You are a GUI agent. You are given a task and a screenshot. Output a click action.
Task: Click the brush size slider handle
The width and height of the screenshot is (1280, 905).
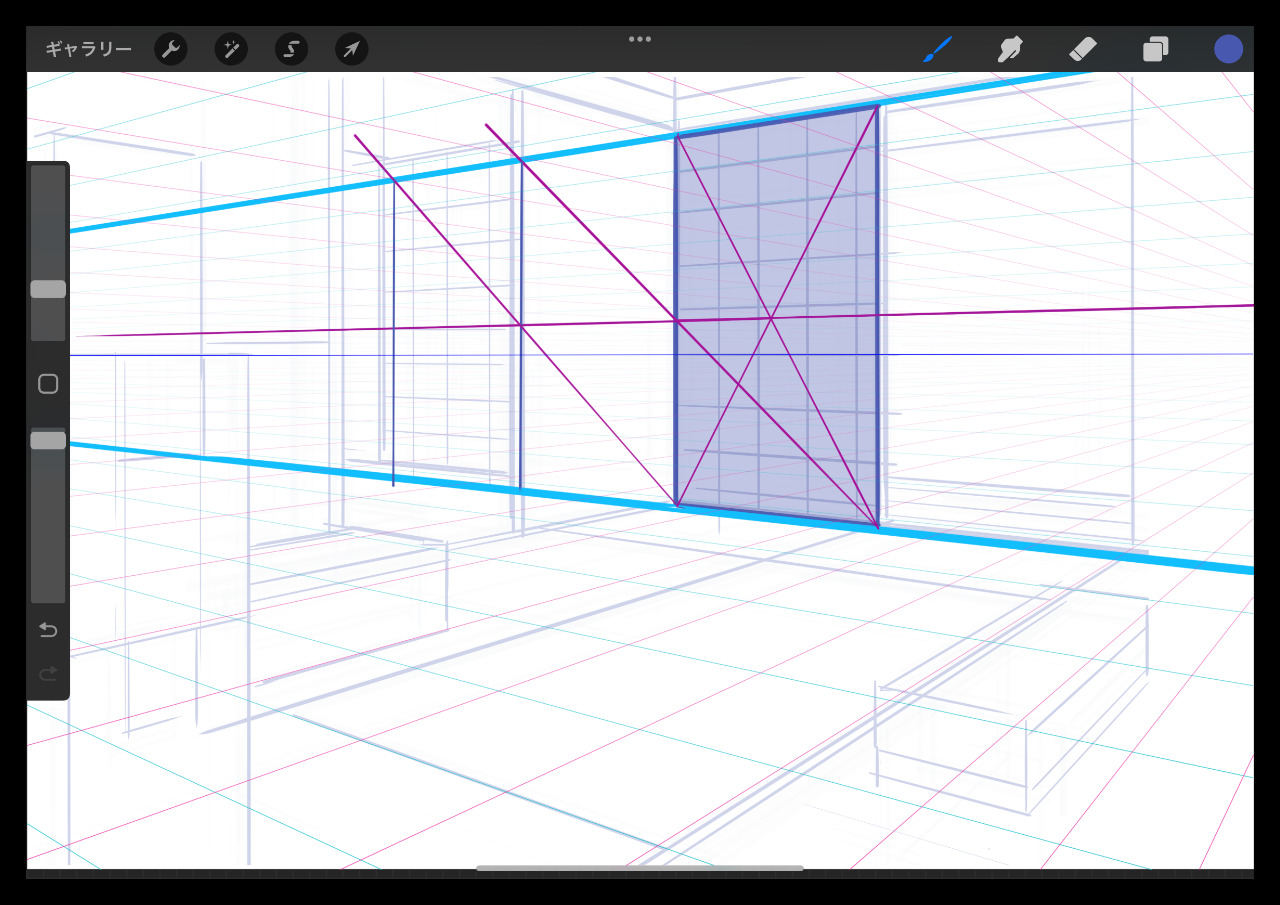[48, 289]
